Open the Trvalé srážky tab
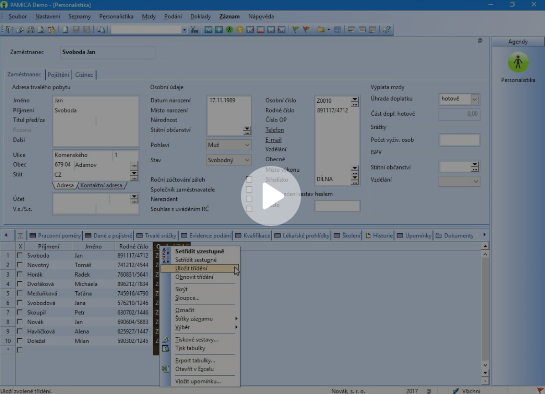Viewport: 545px width, 394px height. (157, 236)
